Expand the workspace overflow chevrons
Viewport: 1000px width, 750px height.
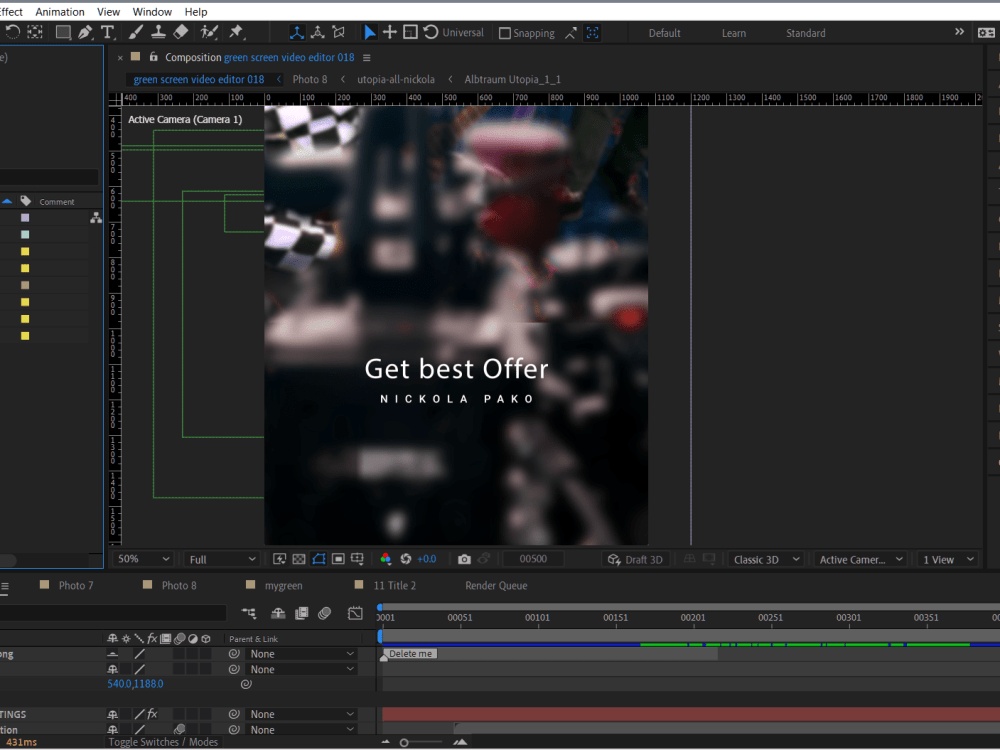pyautogui.click(x=959, y=32)
